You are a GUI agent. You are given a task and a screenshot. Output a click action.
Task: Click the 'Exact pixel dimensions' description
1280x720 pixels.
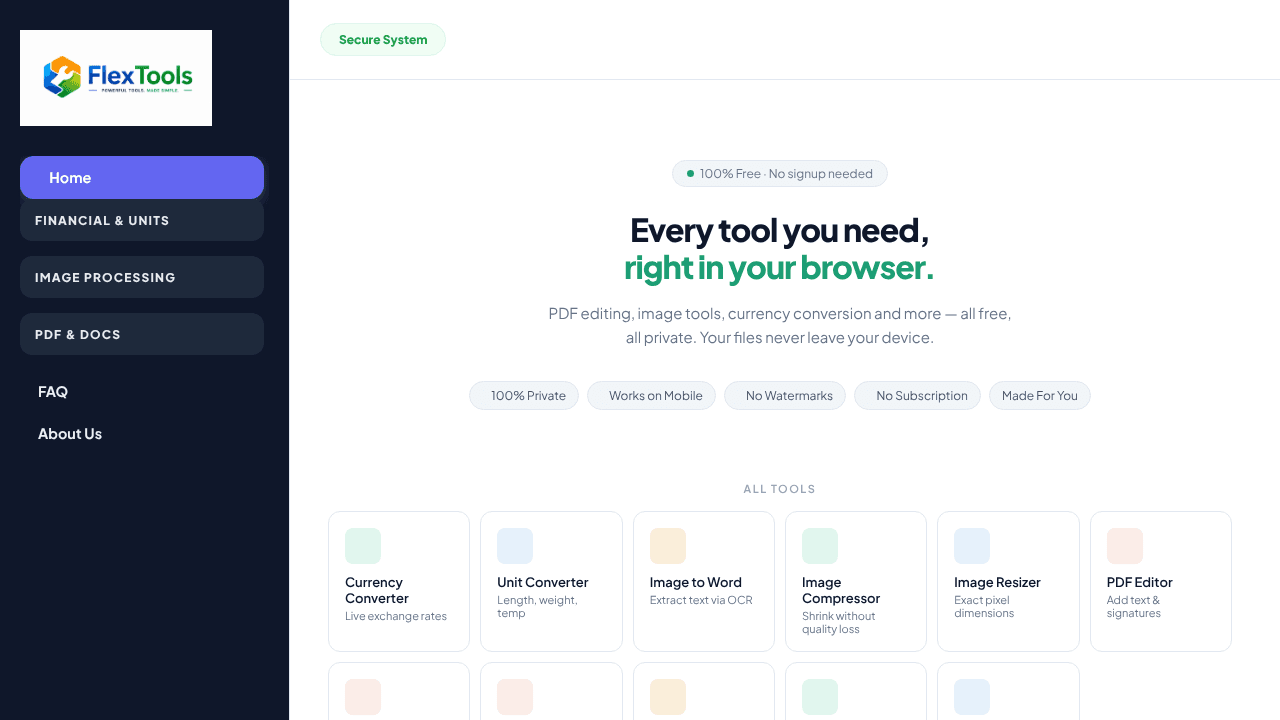[984, 607]
